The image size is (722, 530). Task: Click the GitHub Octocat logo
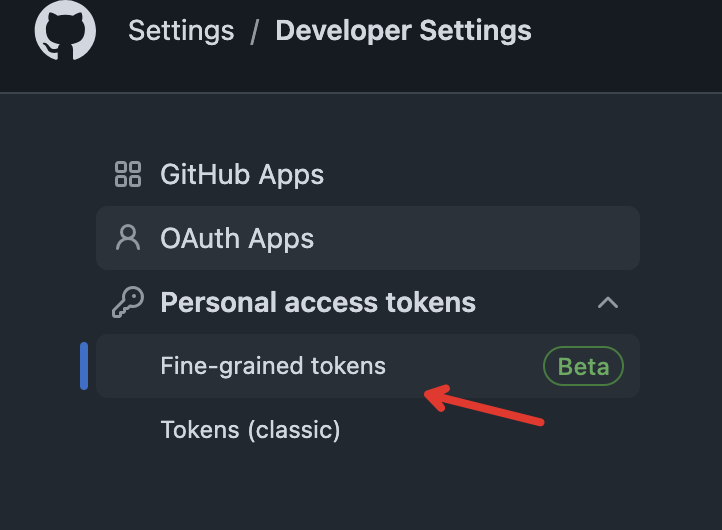click(x=65, y=30)
